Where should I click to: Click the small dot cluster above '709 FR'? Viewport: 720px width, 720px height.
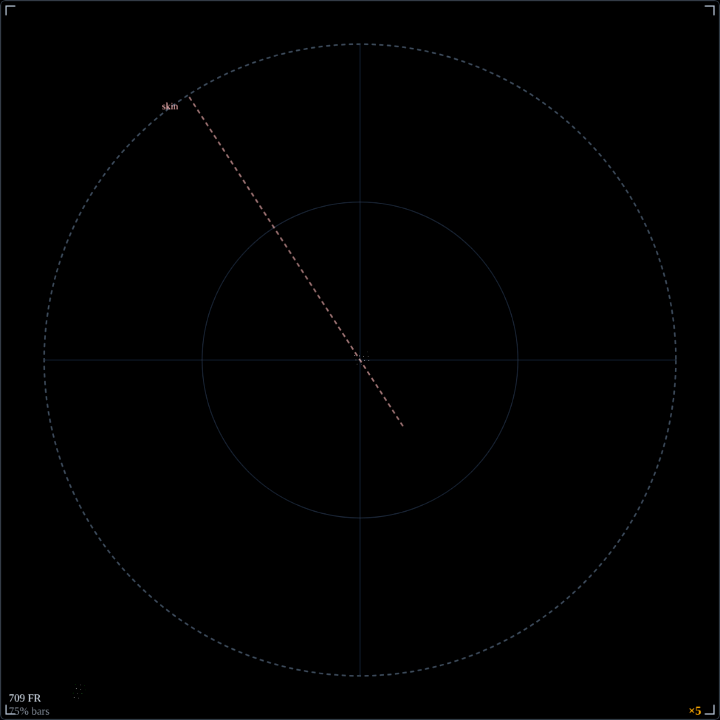click(79, 691)
